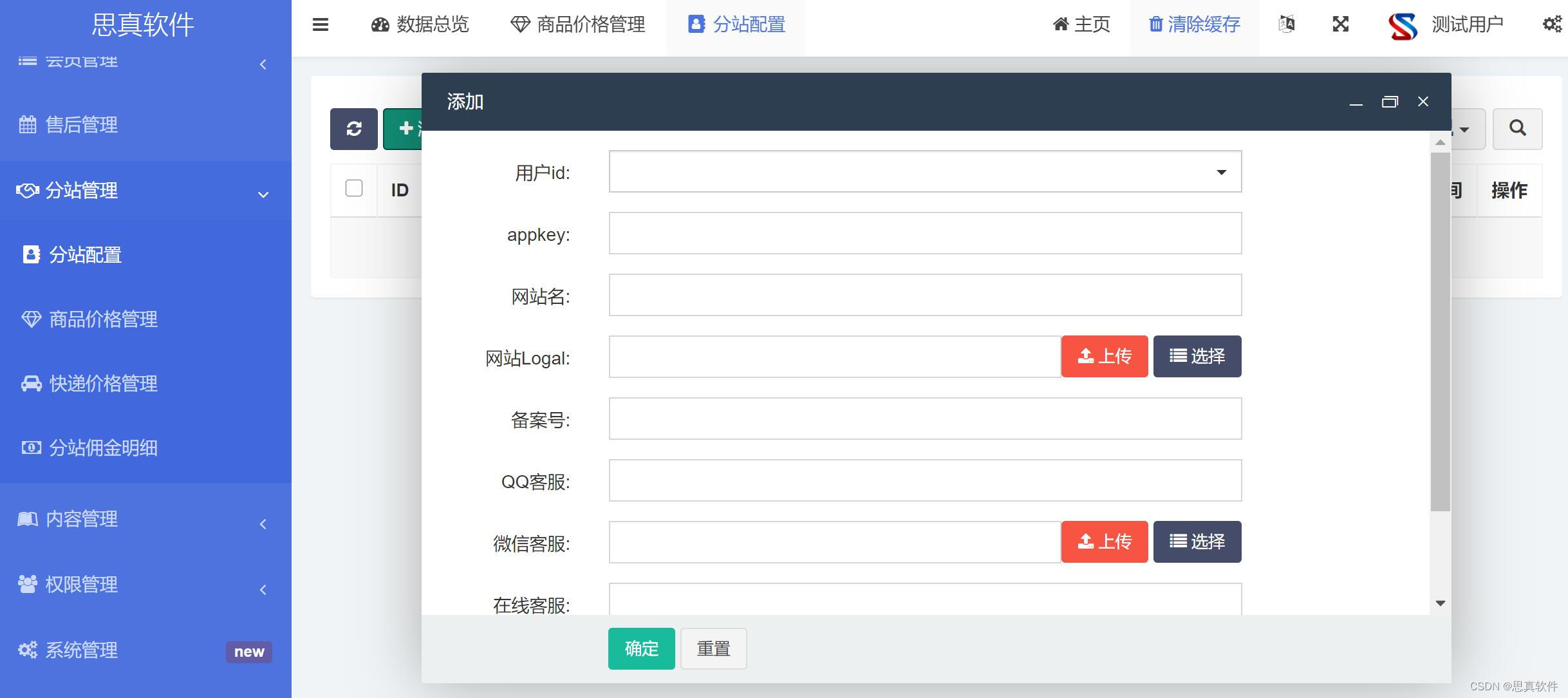Focus the 备案号 input field
This screenshot has width=1568, height=698.
click(x=925, y=419)
